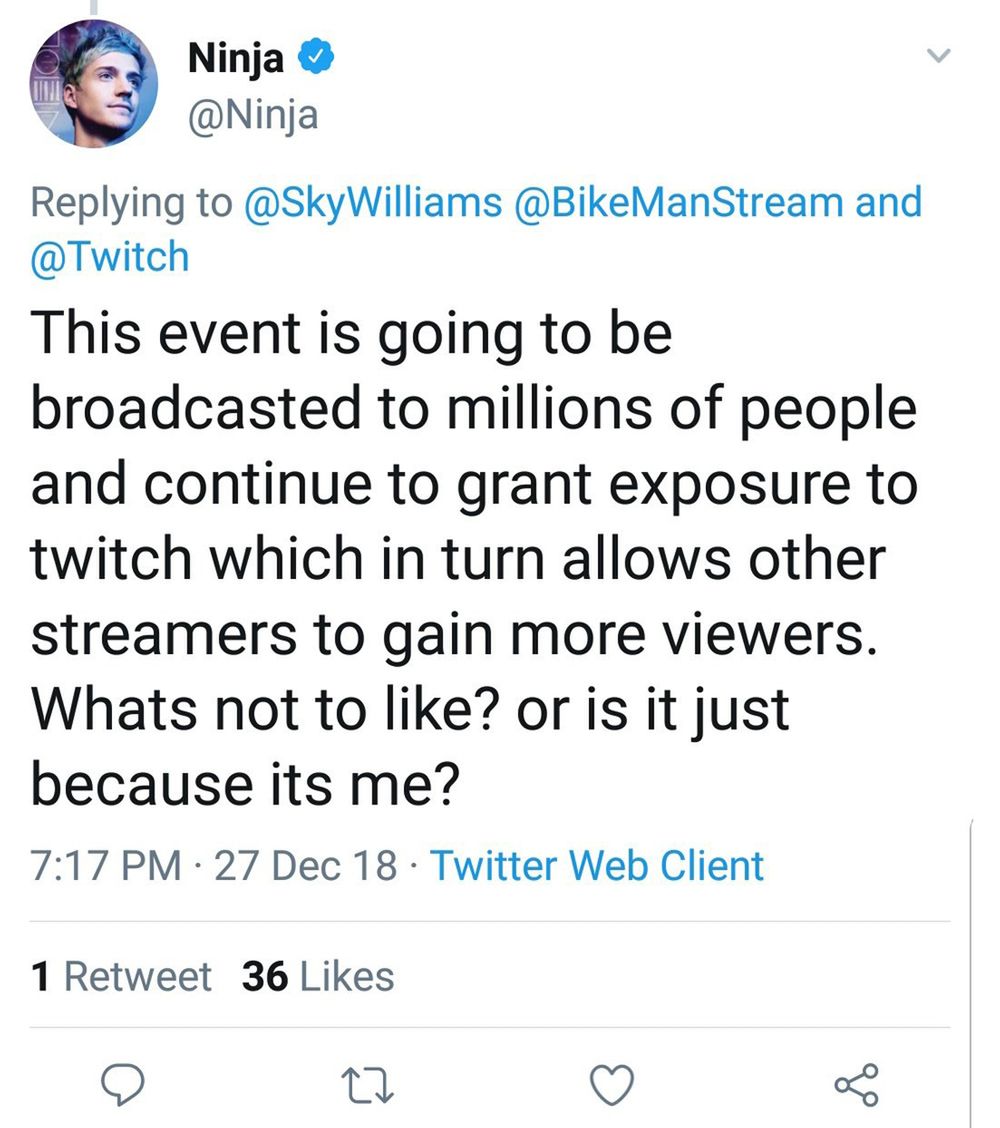Open the share icon options

(x=856, y=1084)
